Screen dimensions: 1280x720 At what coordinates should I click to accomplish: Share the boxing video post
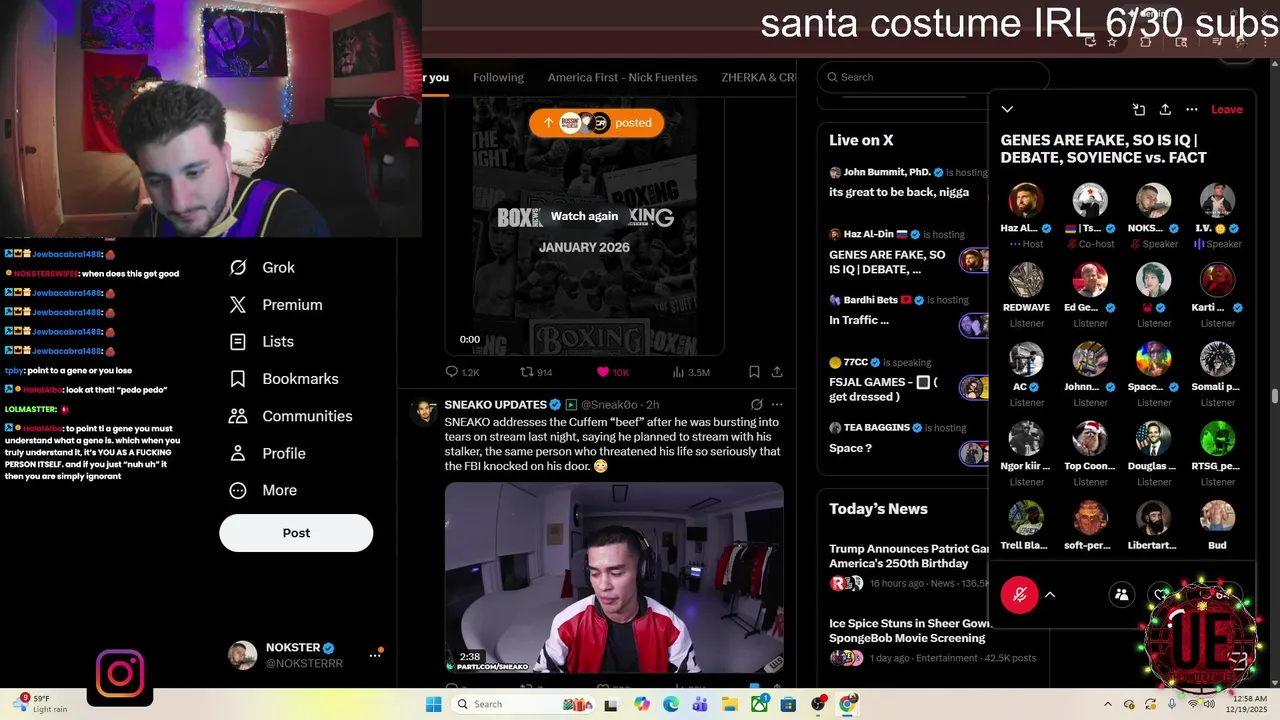pyautogui.click(x=777, y=372)
